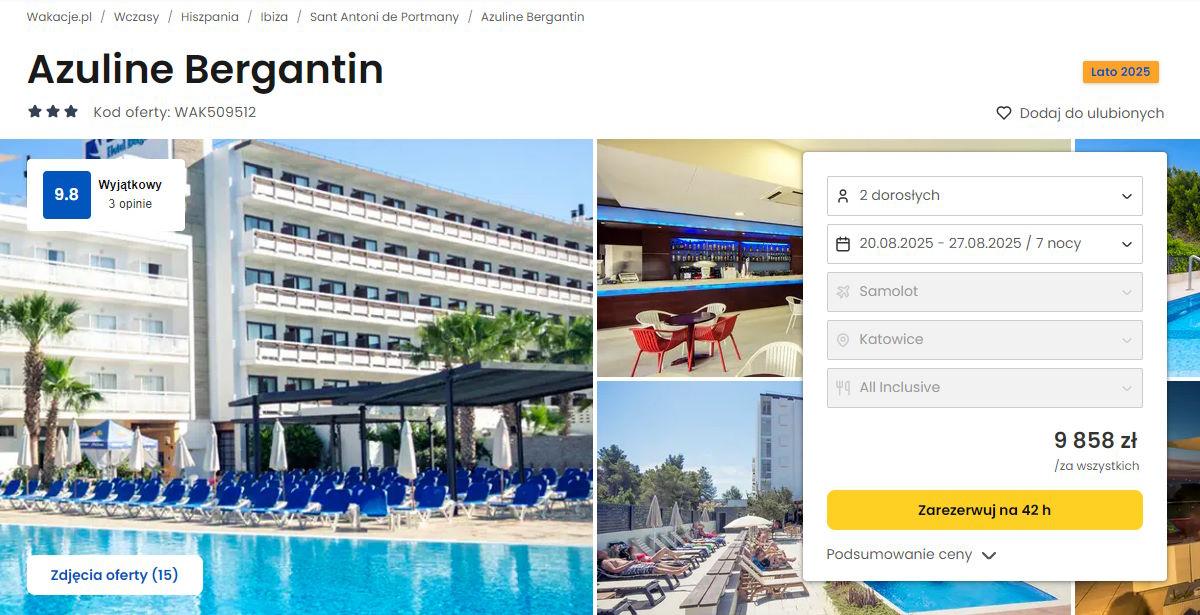Go to the Hiszpania breadcrumb
1200x615 pixels.
click(210, 17)
